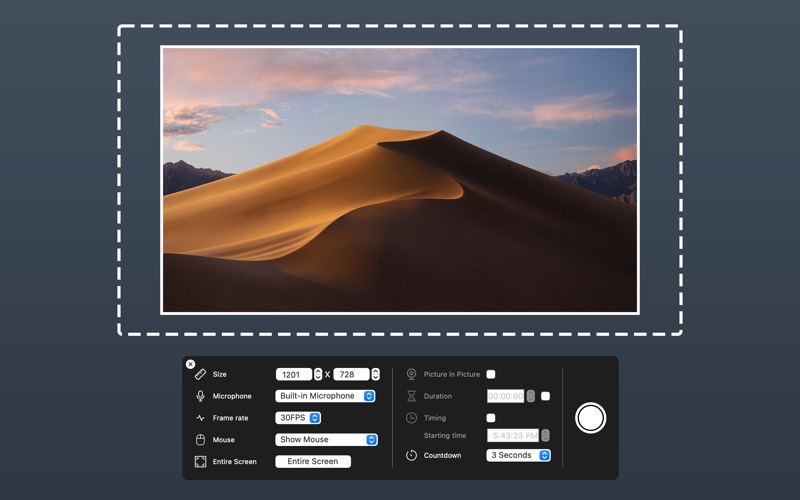The image size is (800, 500).
Task: Enable the Duration checkbox
Action: tap(545, 396)
